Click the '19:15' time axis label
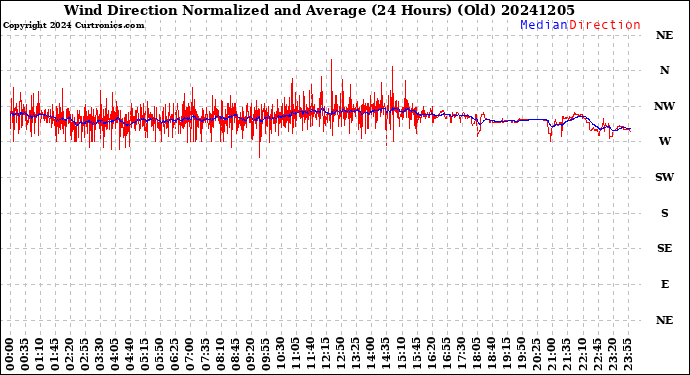The image size is (690, 375). 506,354
